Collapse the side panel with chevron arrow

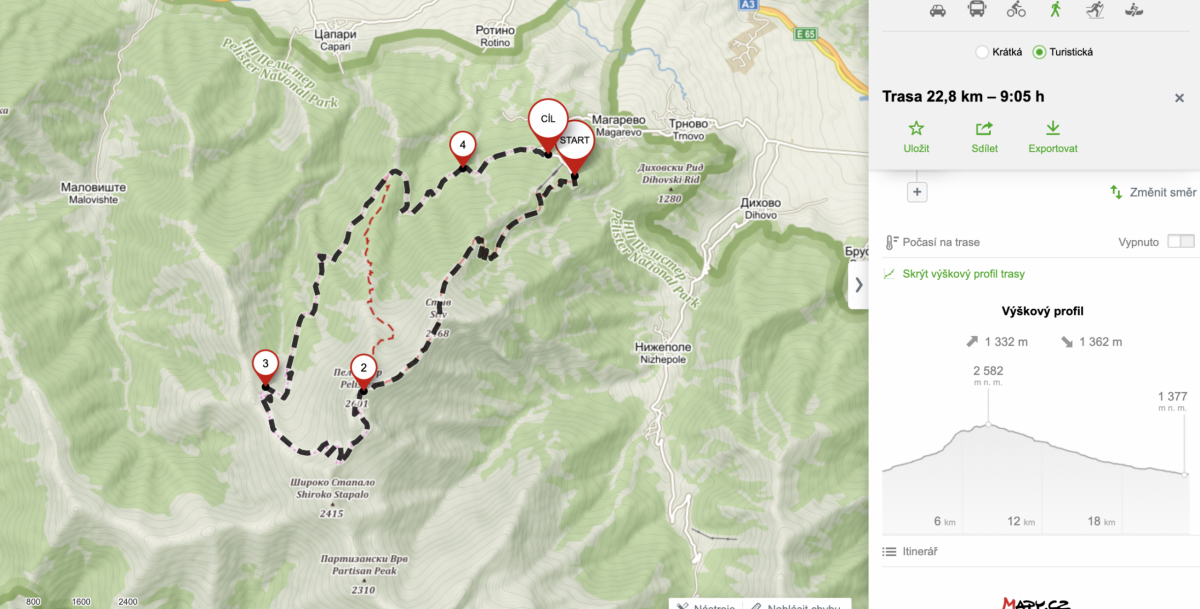858,284
